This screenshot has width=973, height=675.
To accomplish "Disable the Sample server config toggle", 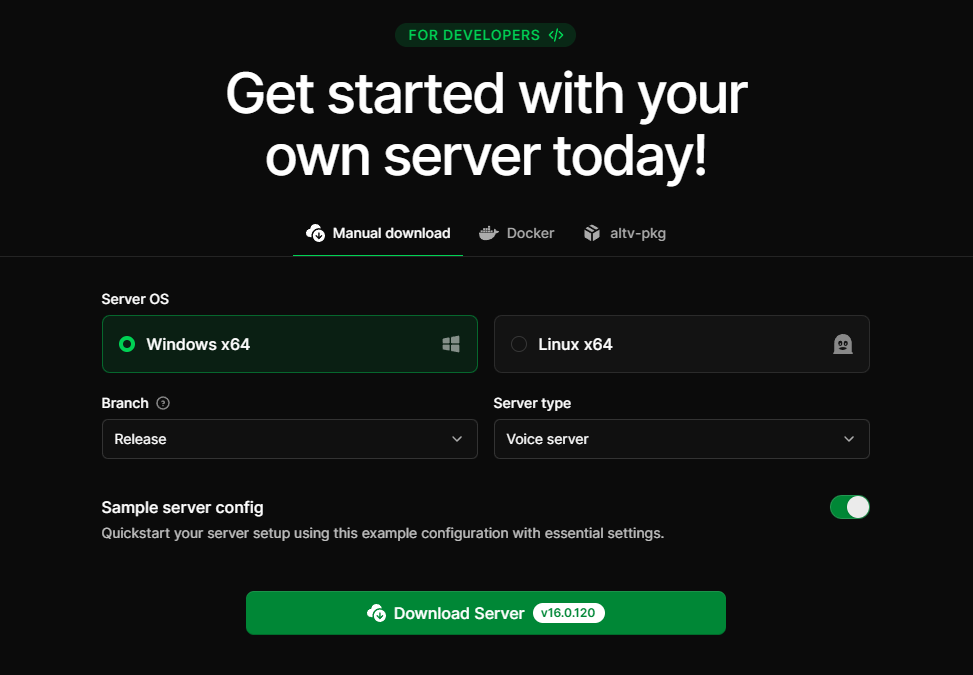I will click(x=849, y=507).
